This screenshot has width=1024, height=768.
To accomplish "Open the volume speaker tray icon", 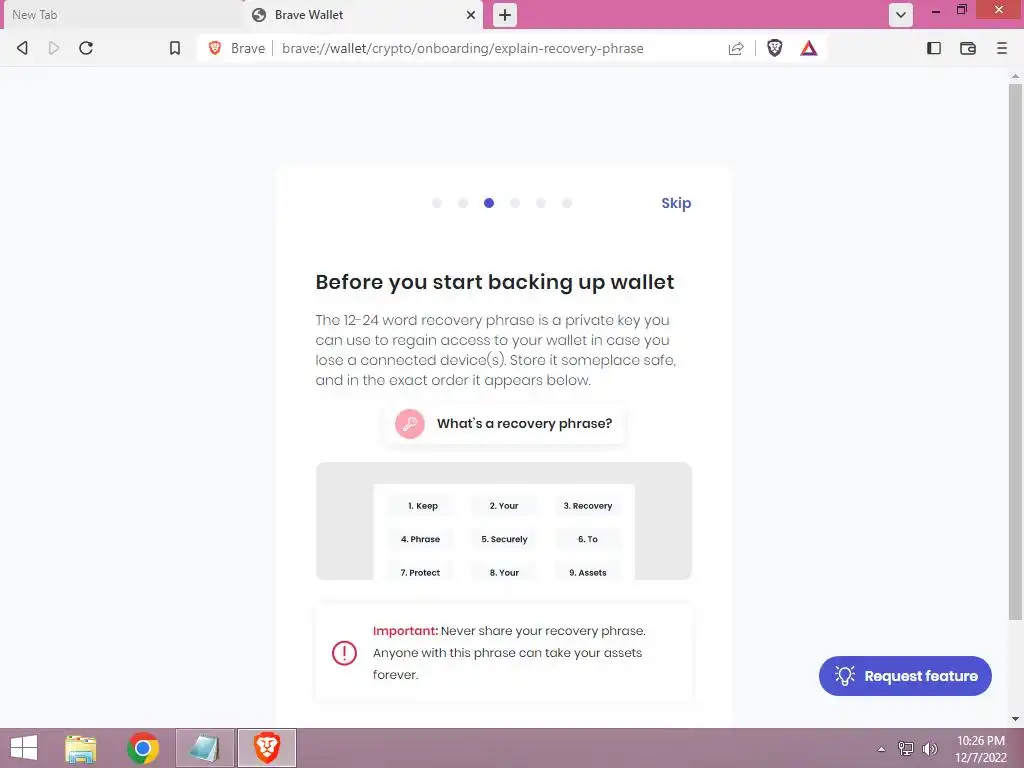I will [929, 748].
